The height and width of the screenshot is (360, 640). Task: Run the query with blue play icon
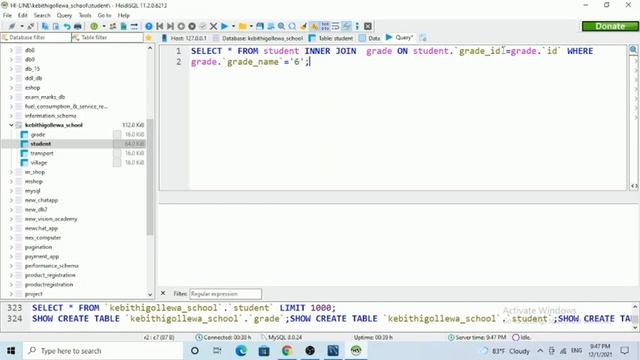[224, 26]
